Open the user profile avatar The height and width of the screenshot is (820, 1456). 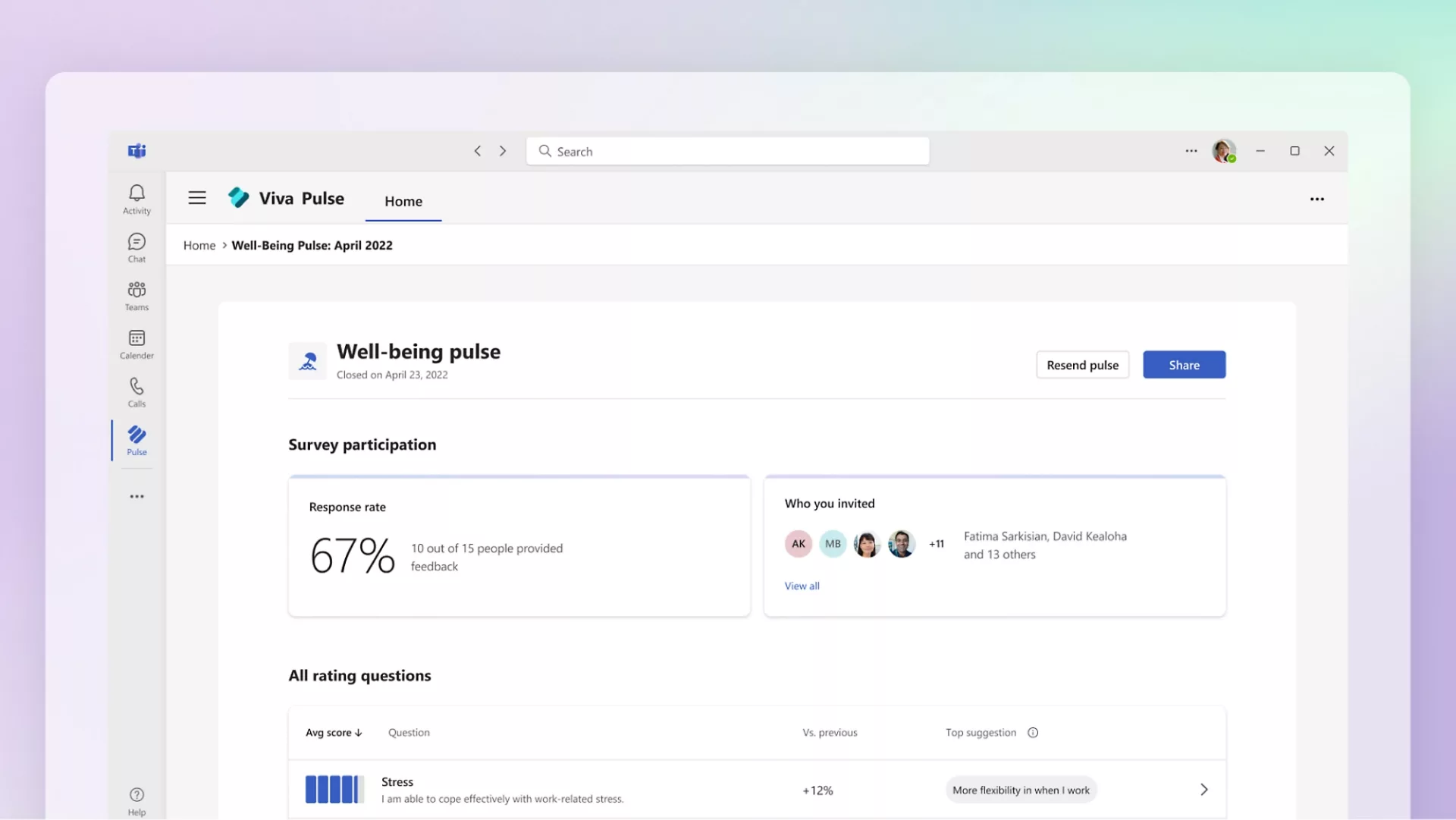[x=1224, y=151]
